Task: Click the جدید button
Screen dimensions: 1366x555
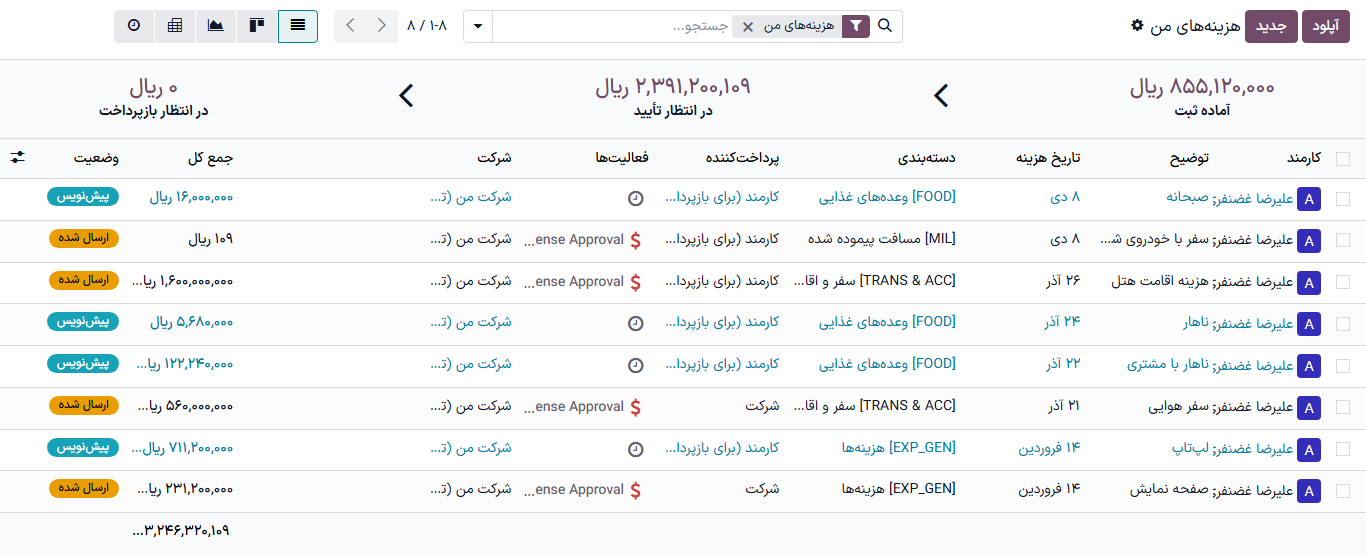Action: point(1272,26)
